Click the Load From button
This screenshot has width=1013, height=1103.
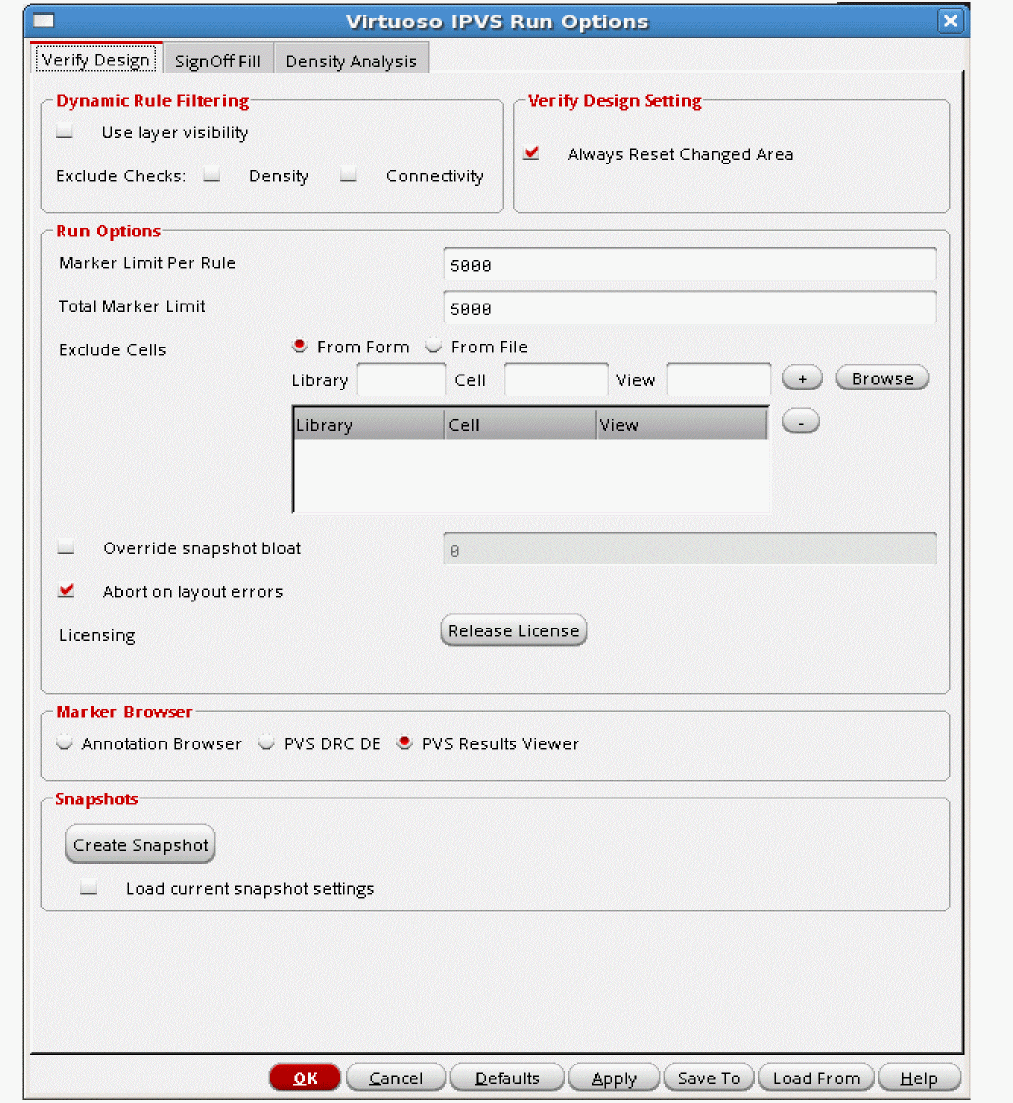coord(817,1078)
